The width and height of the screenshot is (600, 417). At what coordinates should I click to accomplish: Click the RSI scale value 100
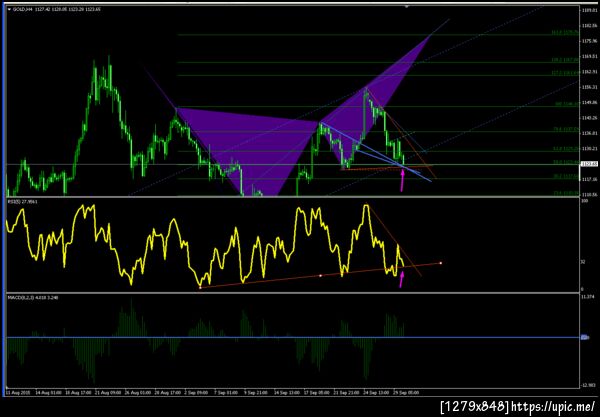[x=585, y=201]
